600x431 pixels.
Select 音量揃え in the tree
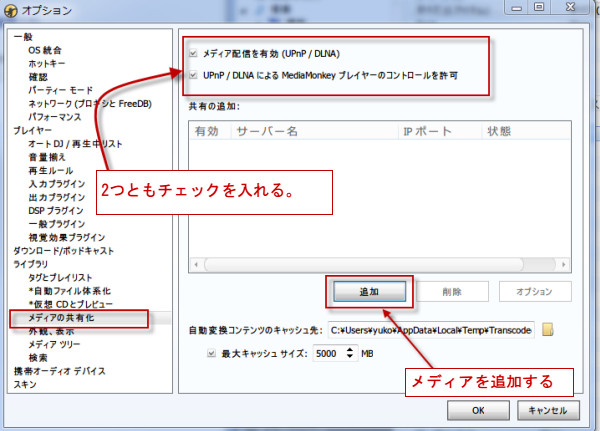tap(47, 157)
